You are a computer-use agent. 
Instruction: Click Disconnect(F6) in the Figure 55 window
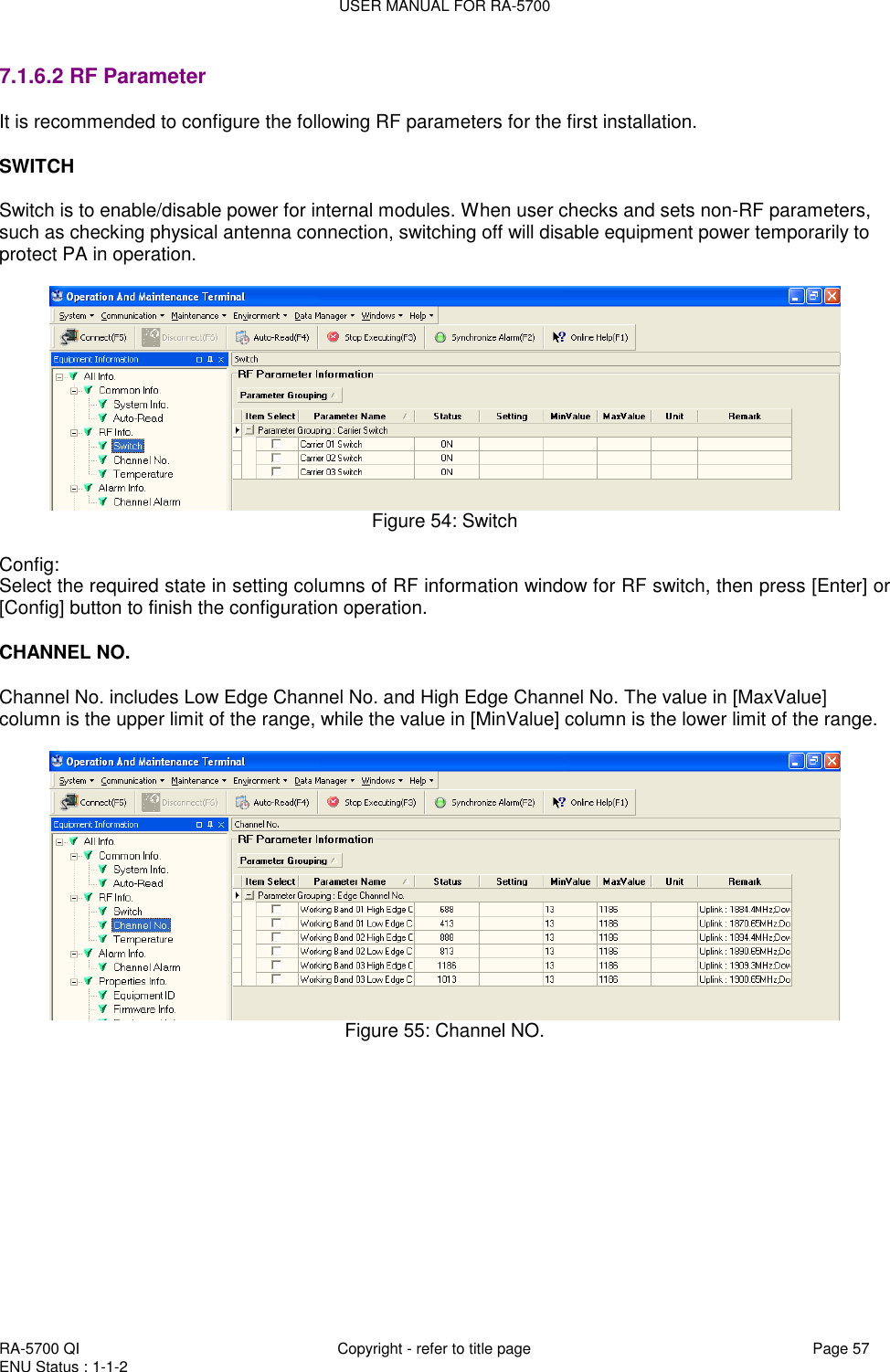pos(180,802)
